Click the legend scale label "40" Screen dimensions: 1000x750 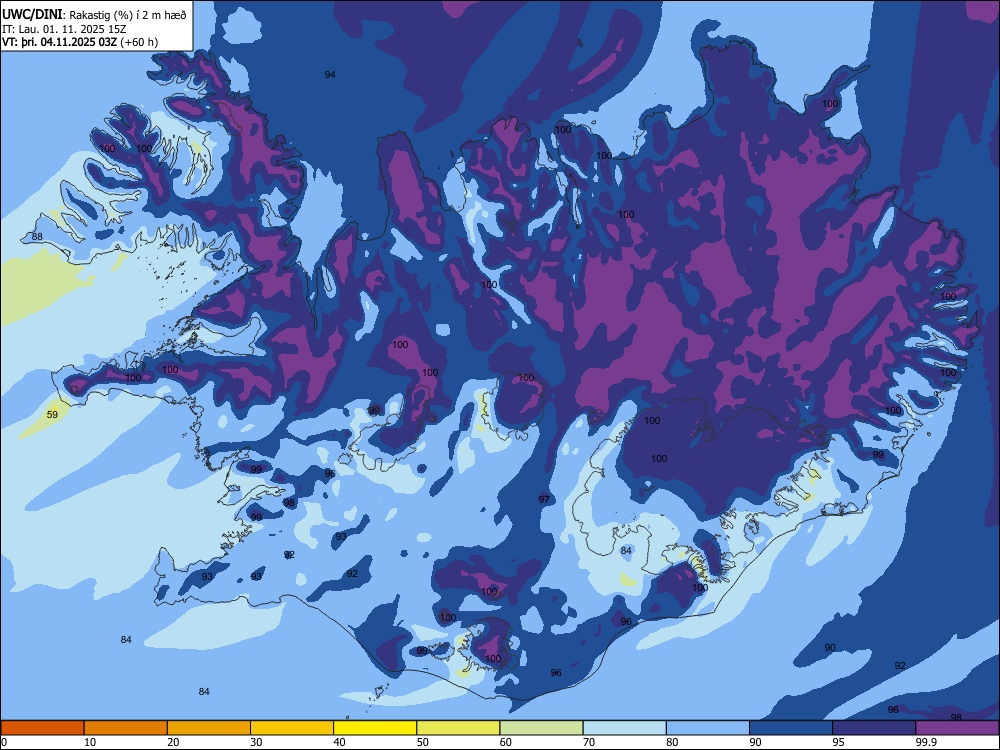[x=340, y=742]
